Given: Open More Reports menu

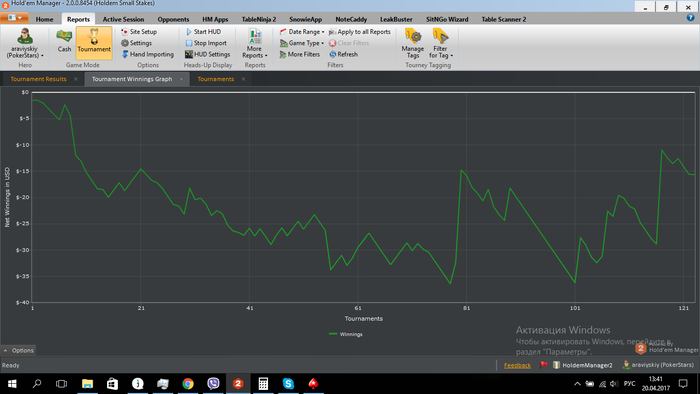Looking at the screenshot, I should click(255, 43).
